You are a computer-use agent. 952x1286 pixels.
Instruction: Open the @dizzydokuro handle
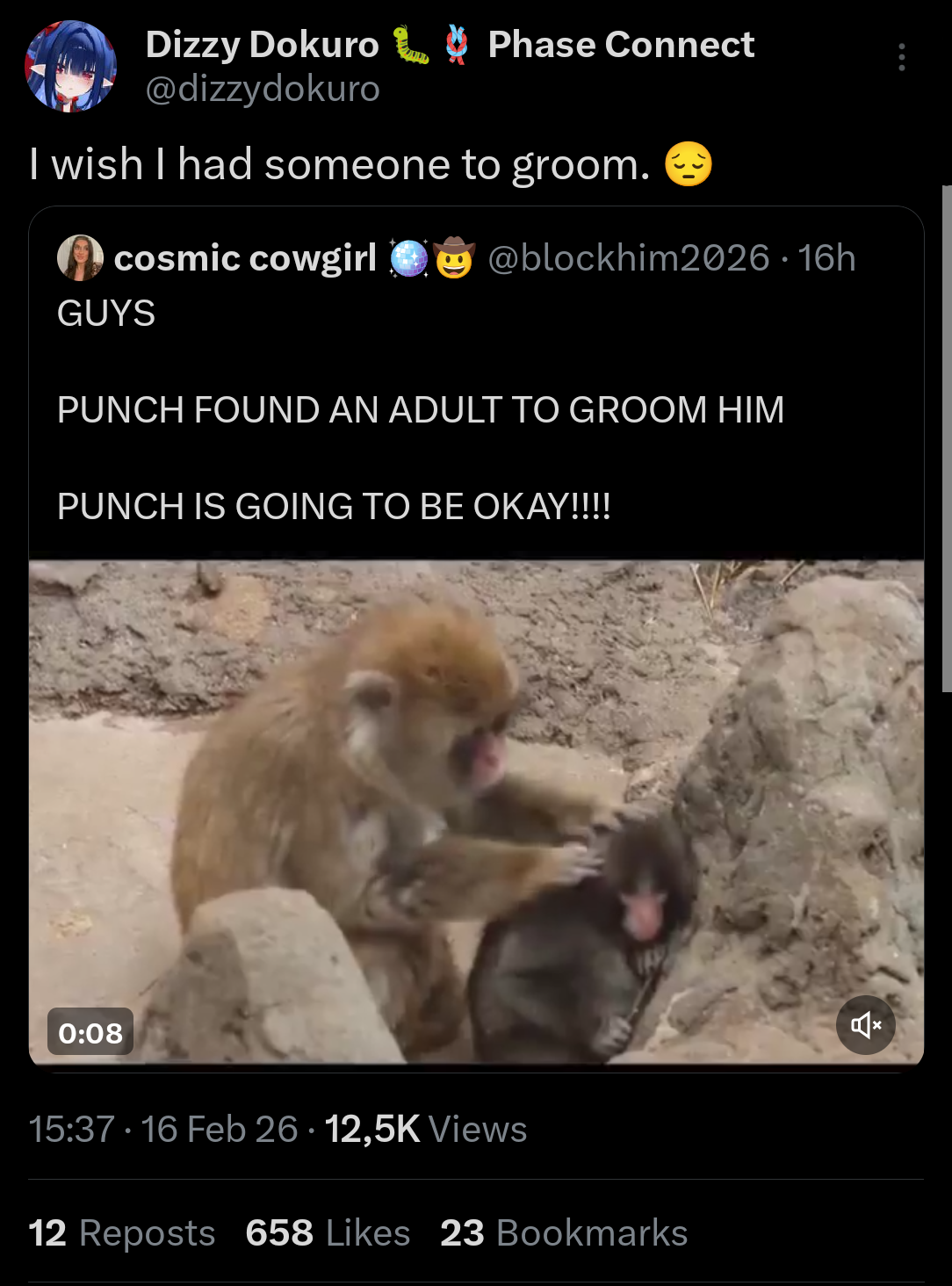pos(263,89)
